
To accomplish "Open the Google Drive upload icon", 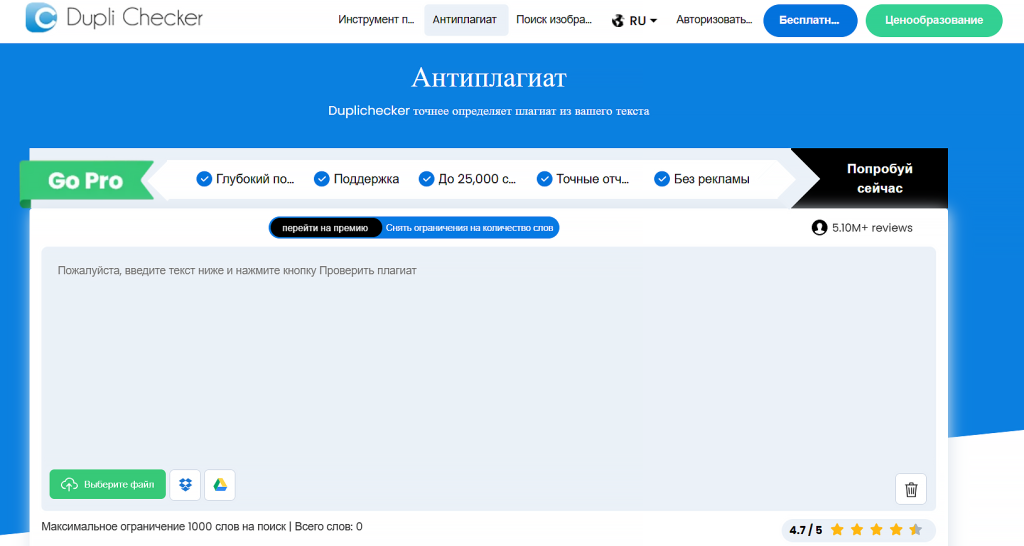I will click(220, 485).
